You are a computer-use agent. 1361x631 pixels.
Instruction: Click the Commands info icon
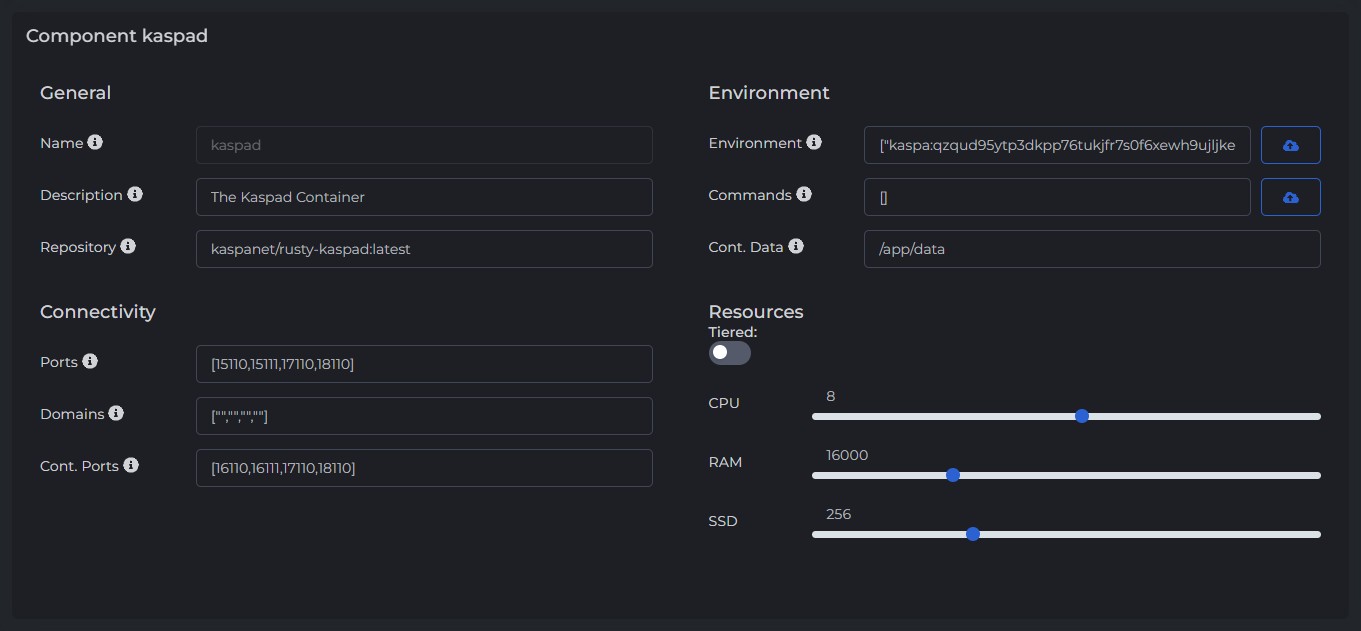point(804,194)
